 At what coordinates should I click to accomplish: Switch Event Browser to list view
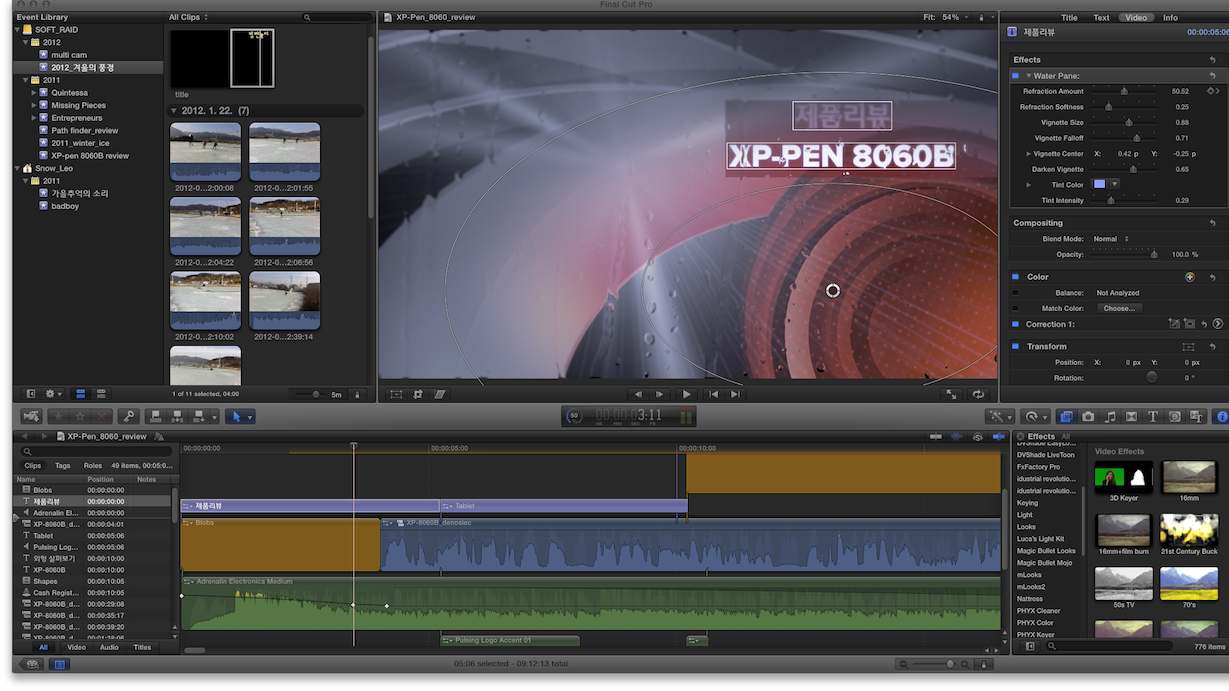(x=101, y=394)
